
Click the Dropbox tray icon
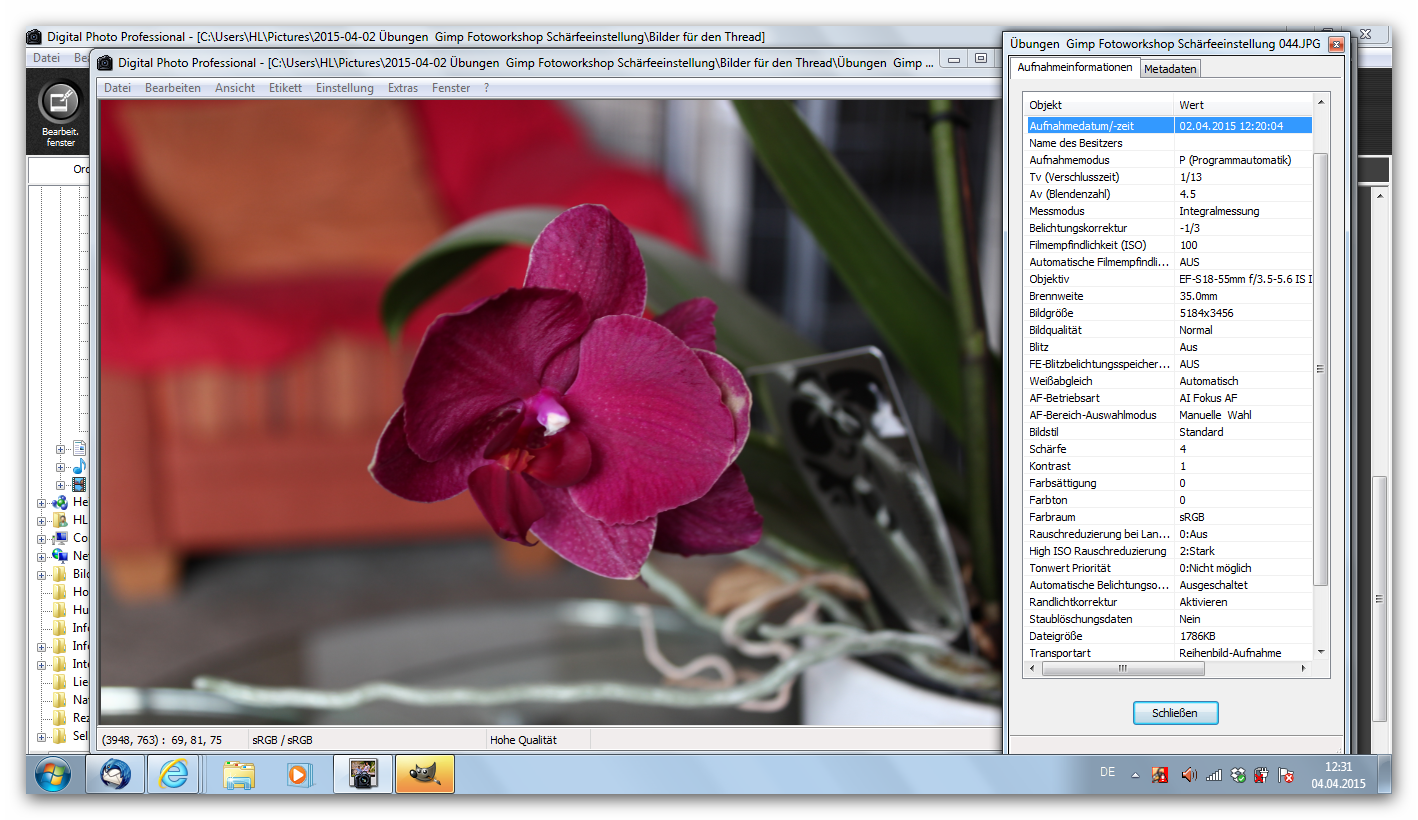[1238, 775]
